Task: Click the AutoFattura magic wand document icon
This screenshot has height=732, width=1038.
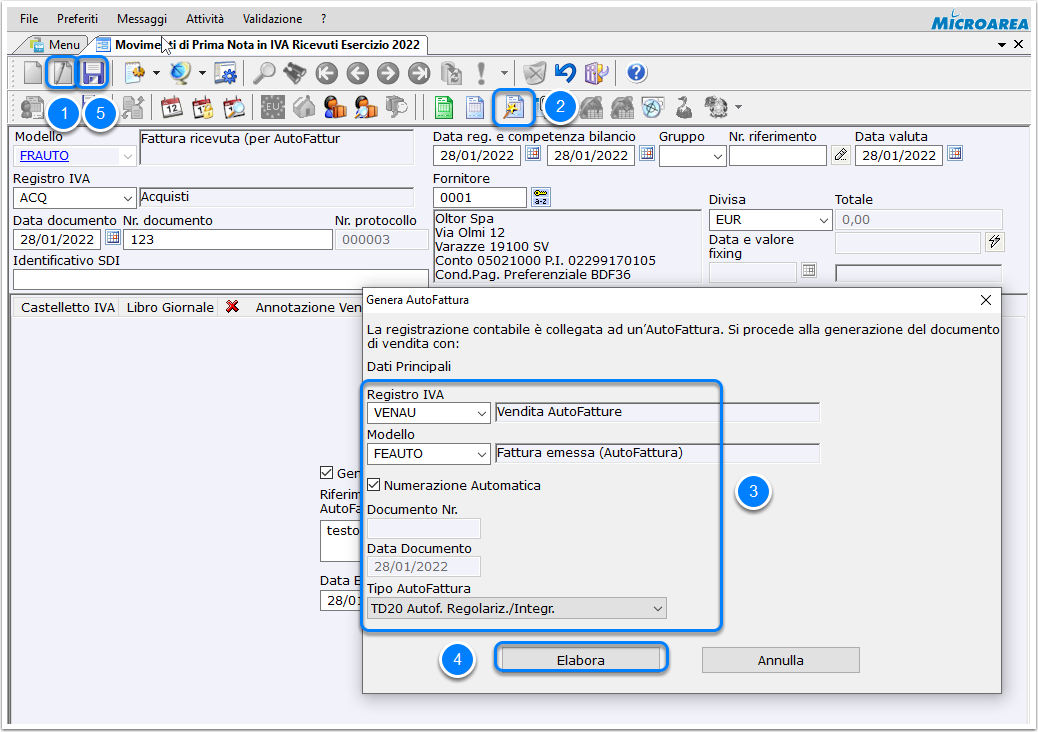Action: point(513,107)
